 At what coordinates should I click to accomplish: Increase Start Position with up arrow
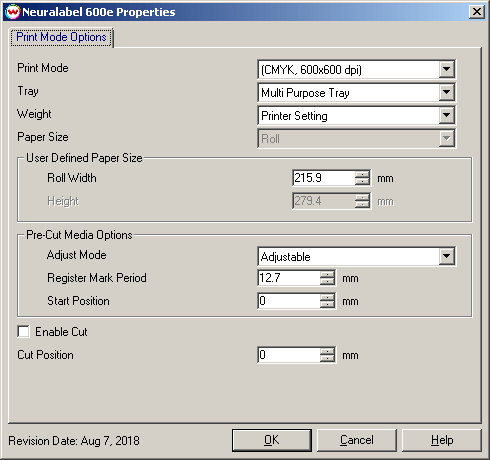[x=327, y=297]
